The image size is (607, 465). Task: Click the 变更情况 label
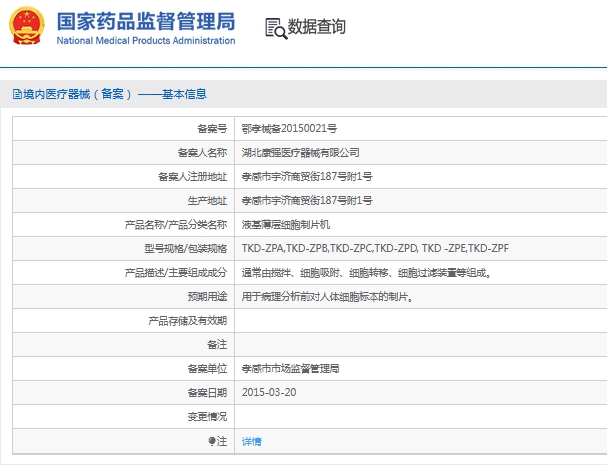(x=207, y=417)
